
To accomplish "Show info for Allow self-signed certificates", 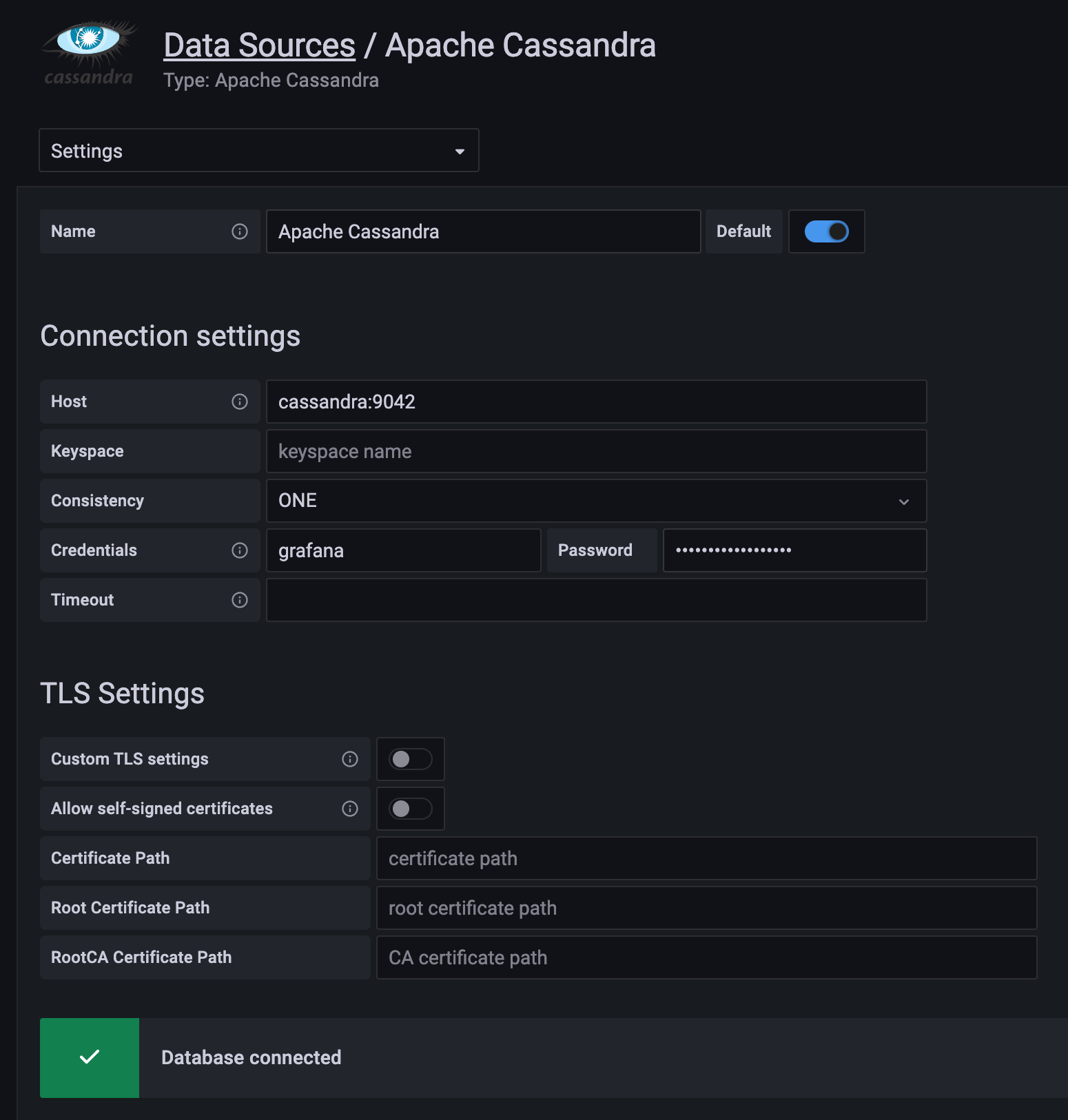I will 350,809.
